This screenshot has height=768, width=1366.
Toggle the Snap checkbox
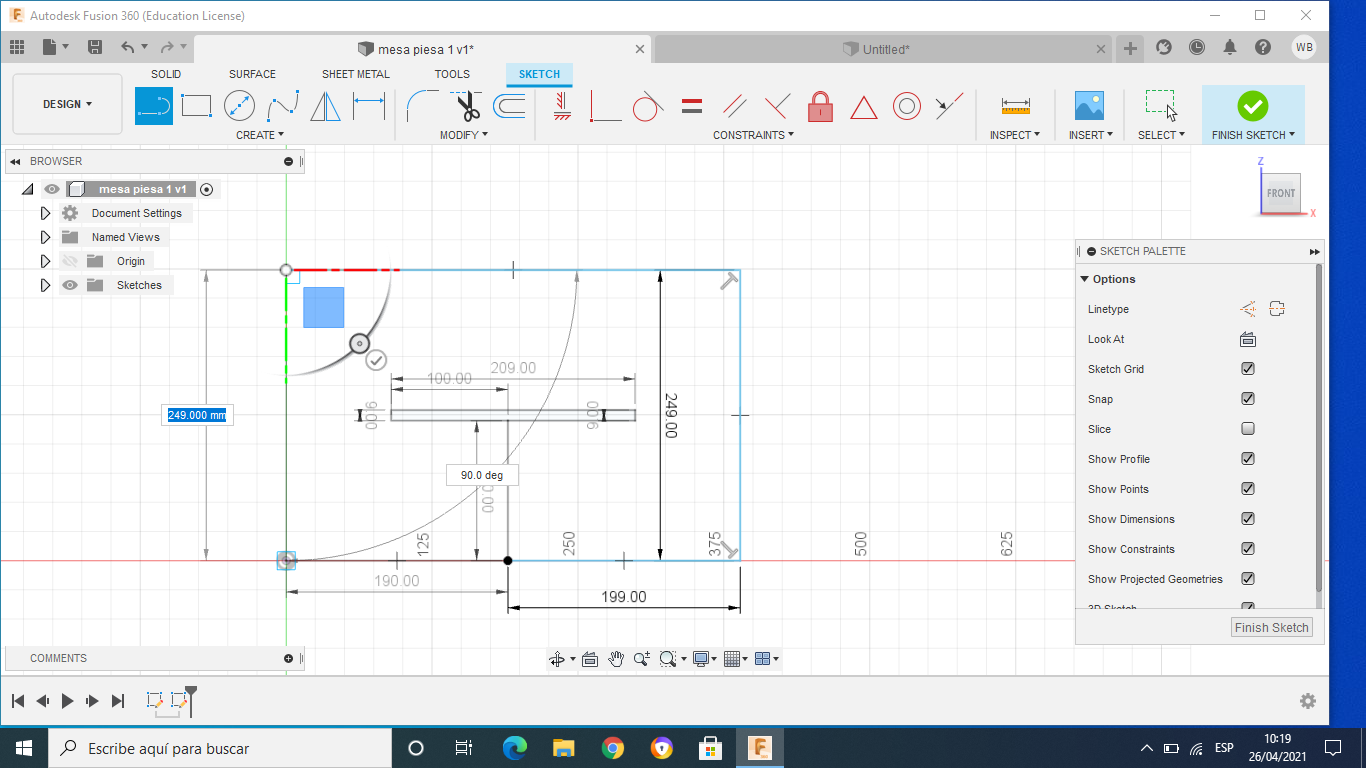pos(1248,399)
